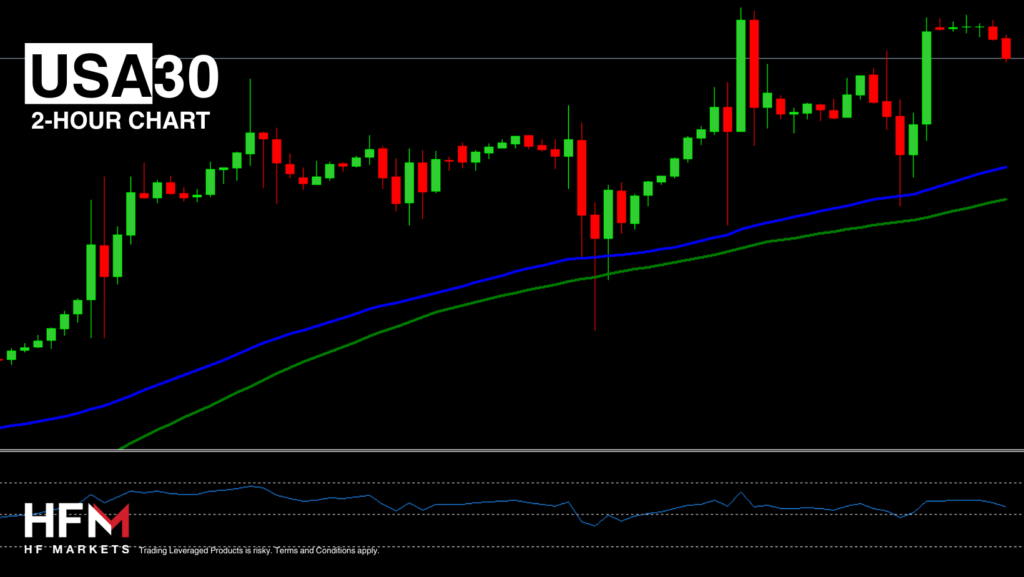Click the 2-HOUR CHART label

120,120
